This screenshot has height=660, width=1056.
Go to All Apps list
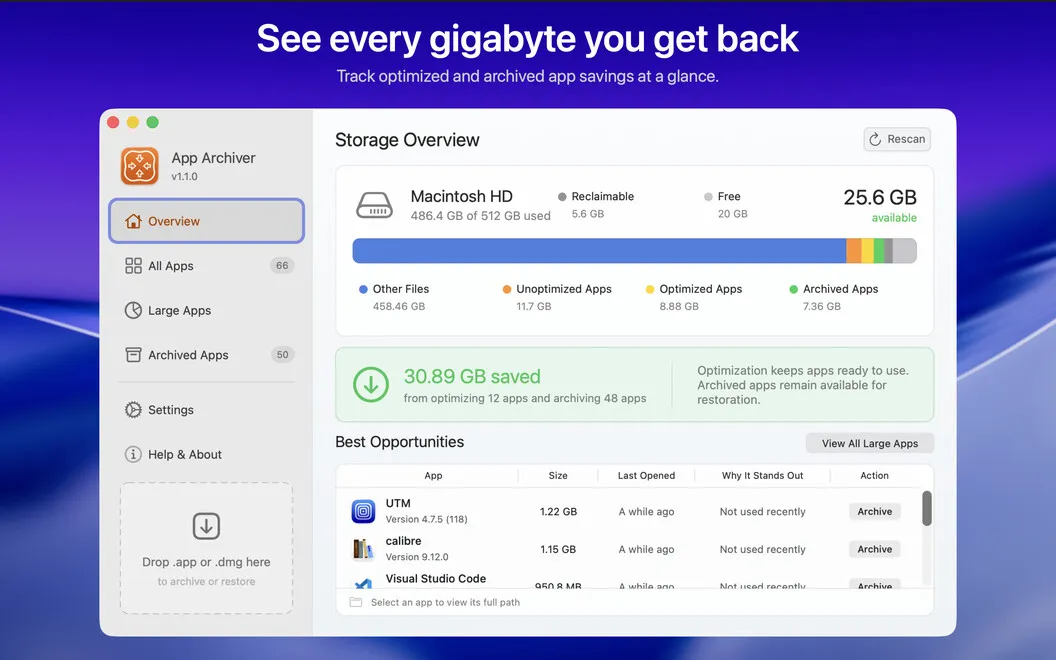(206, 265)
